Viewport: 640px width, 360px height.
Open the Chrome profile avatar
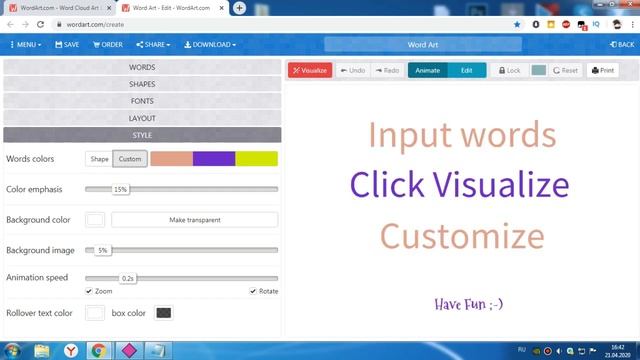617,24
